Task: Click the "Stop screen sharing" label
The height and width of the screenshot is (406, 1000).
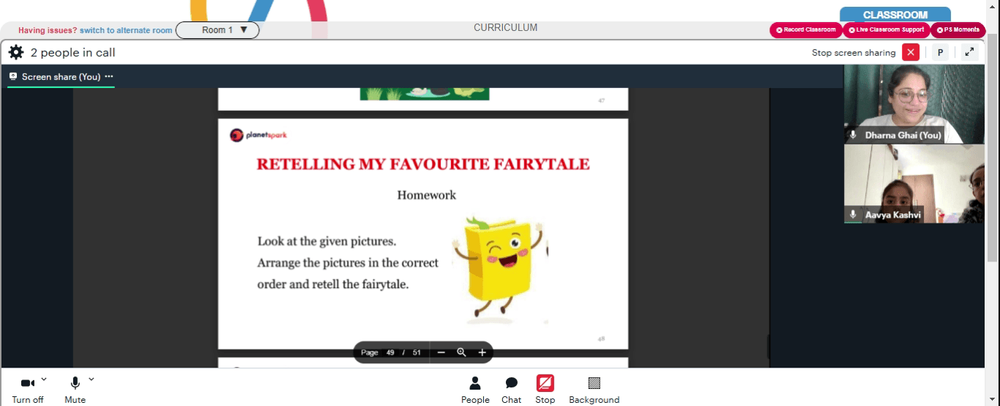Action: 853,53
